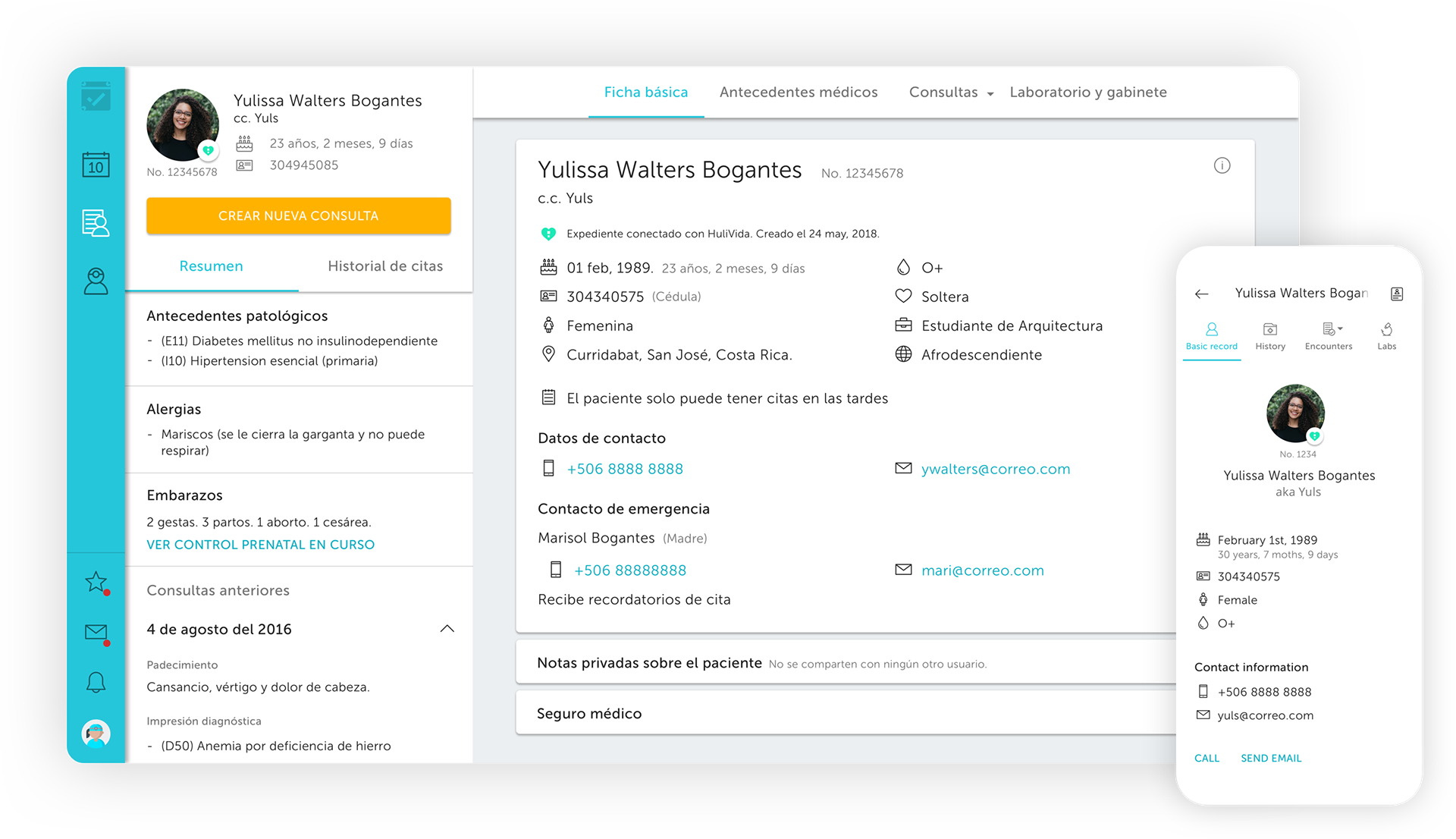Click the birthday cake icon beside 23 años in left panel

[244, 143]
